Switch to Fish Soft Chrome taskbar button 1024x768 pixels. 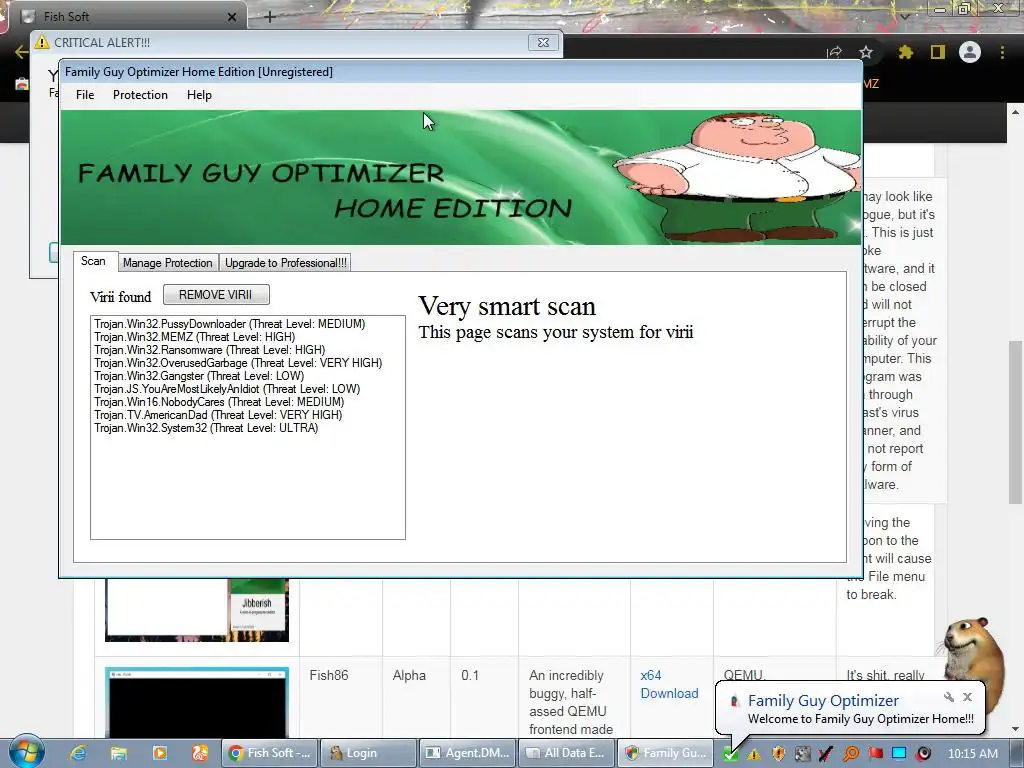[x=270, y=753]
